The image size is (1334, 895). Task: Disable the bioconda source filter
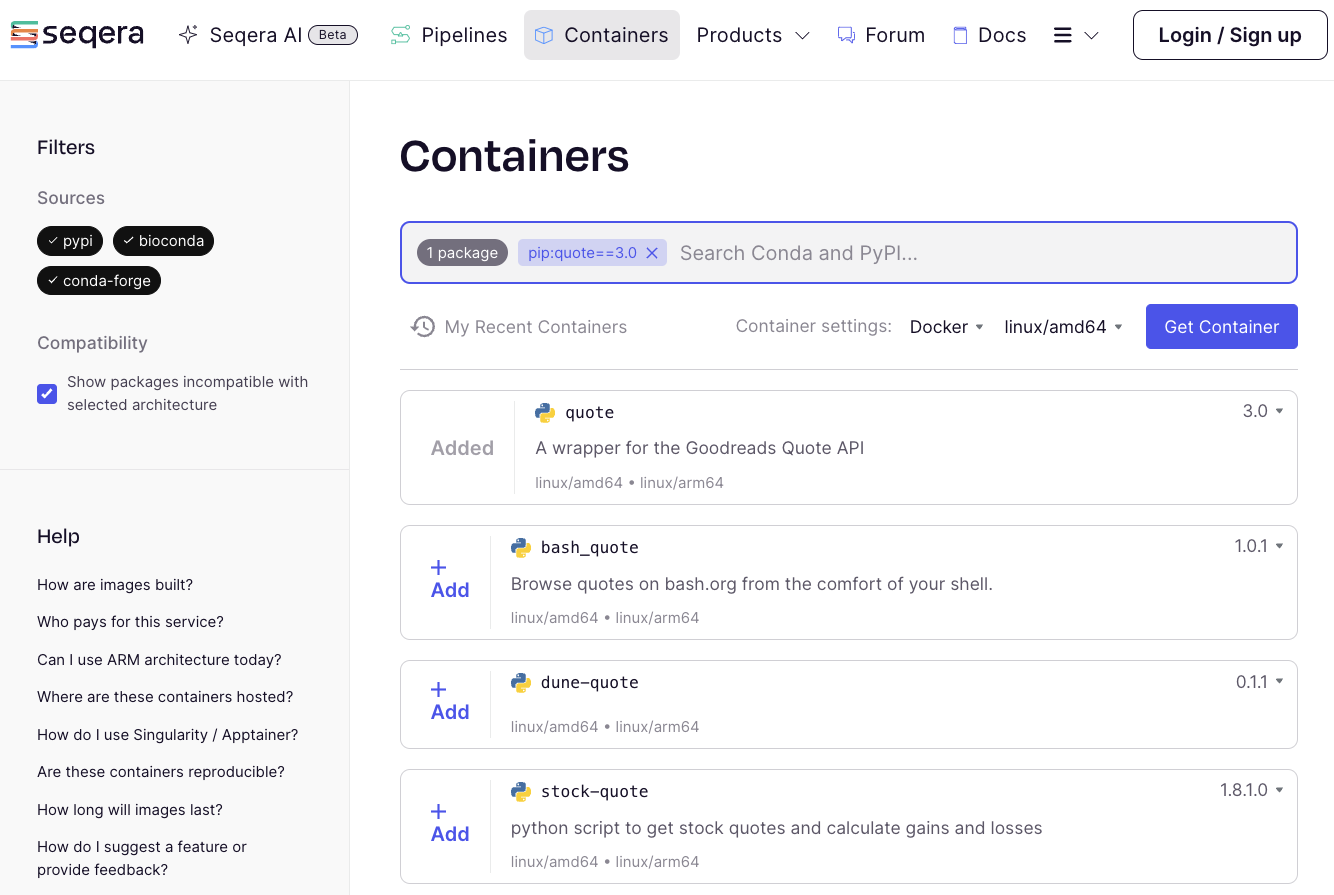point(163,240)
